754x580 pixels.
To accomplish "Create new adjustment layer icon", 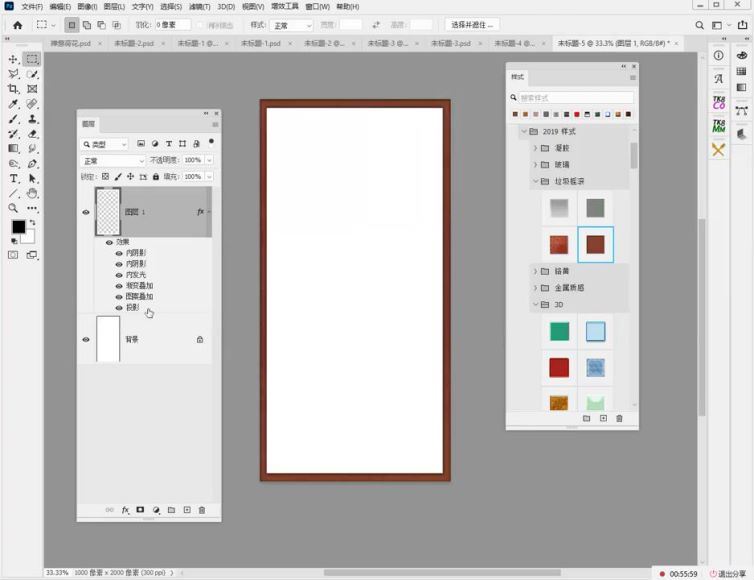I will coord(156,510).
